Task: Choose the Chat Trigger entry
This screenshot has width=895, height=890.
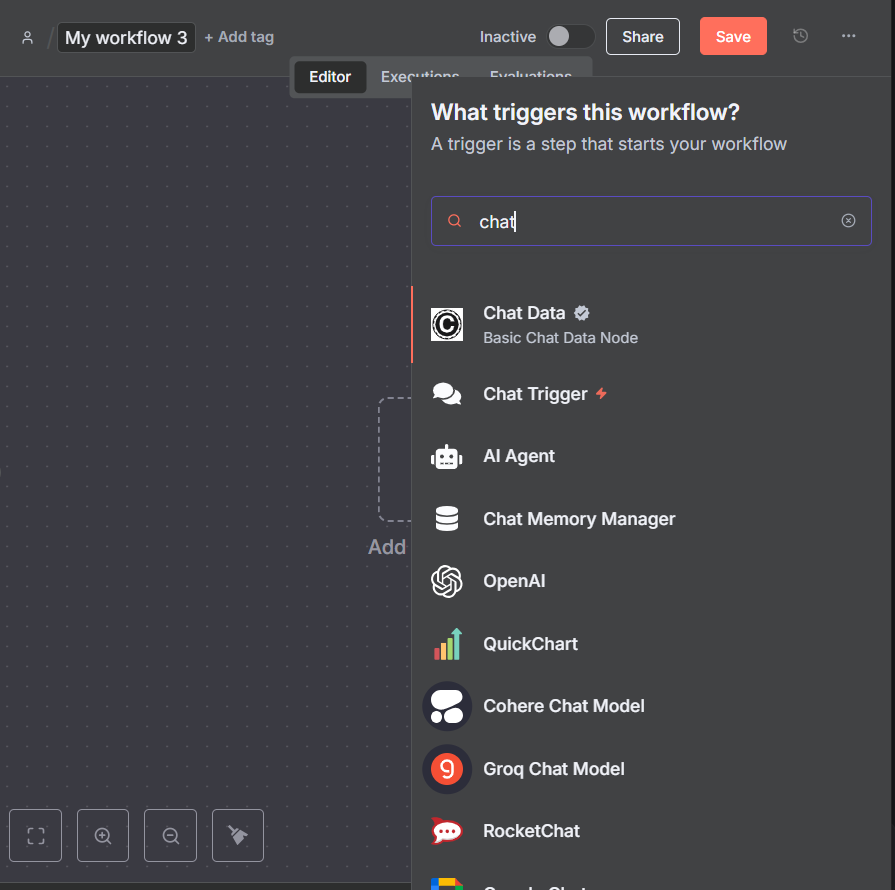Action: [x=653, y=394]
